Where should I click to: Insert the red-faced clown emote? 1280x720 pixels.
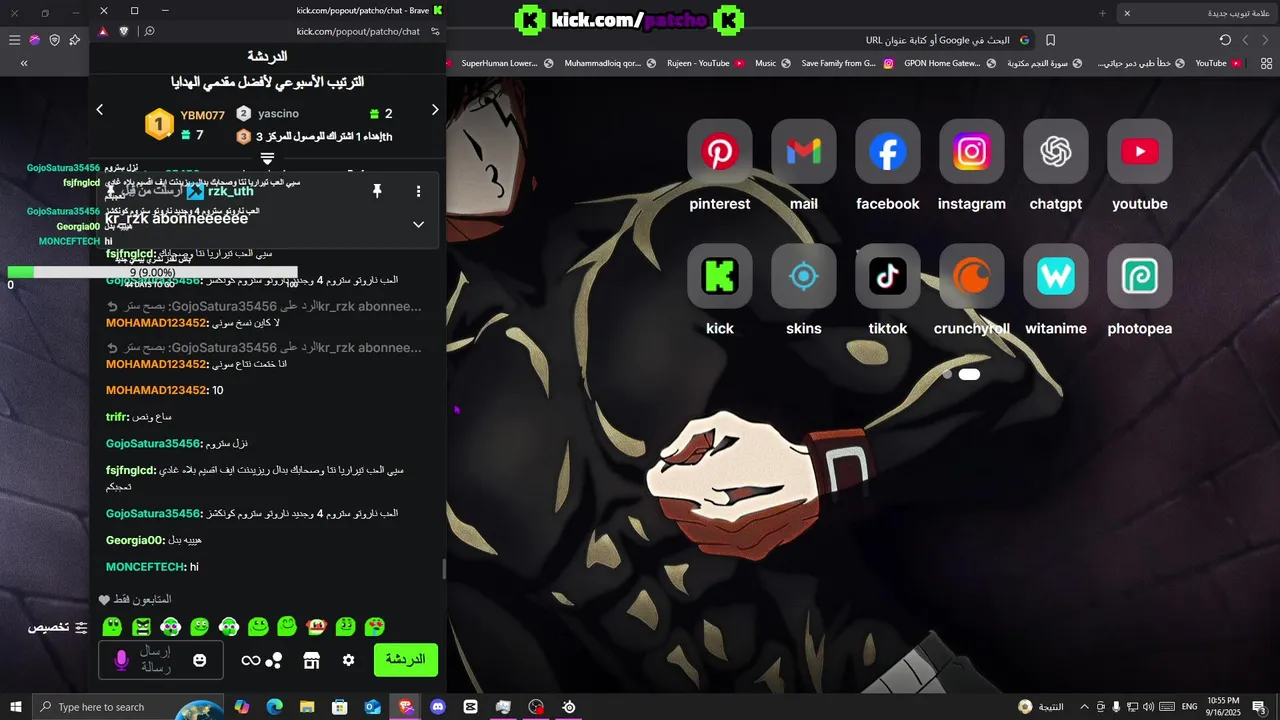click(x=317, y=627)
